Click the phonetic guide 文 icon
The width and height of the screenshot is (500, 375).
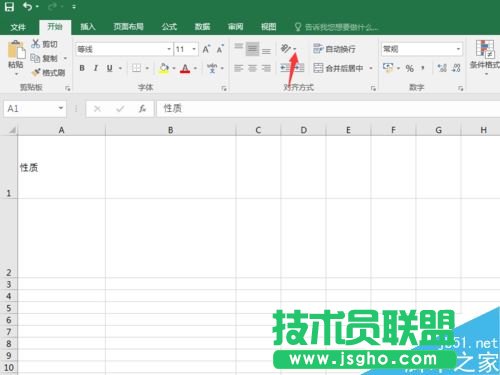pyautogui.click(x=212, y=68)
